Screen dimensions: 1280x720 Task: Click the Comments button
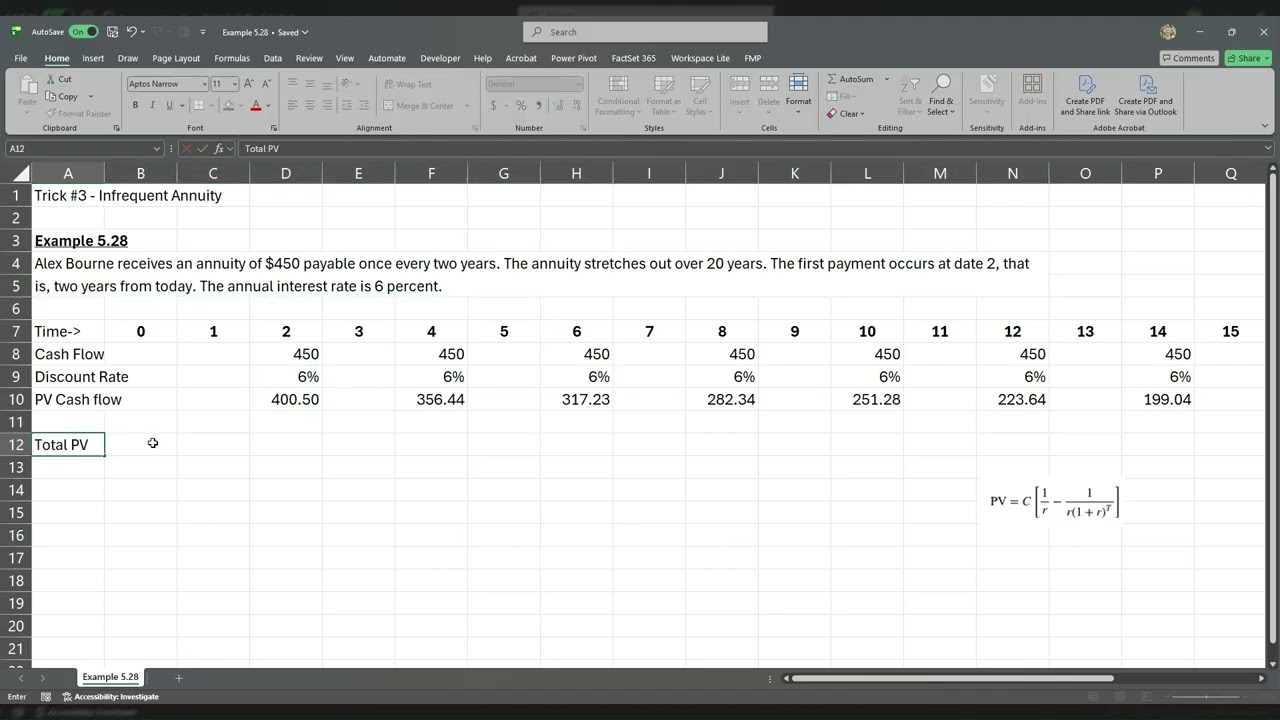(x=1188, y=58)
